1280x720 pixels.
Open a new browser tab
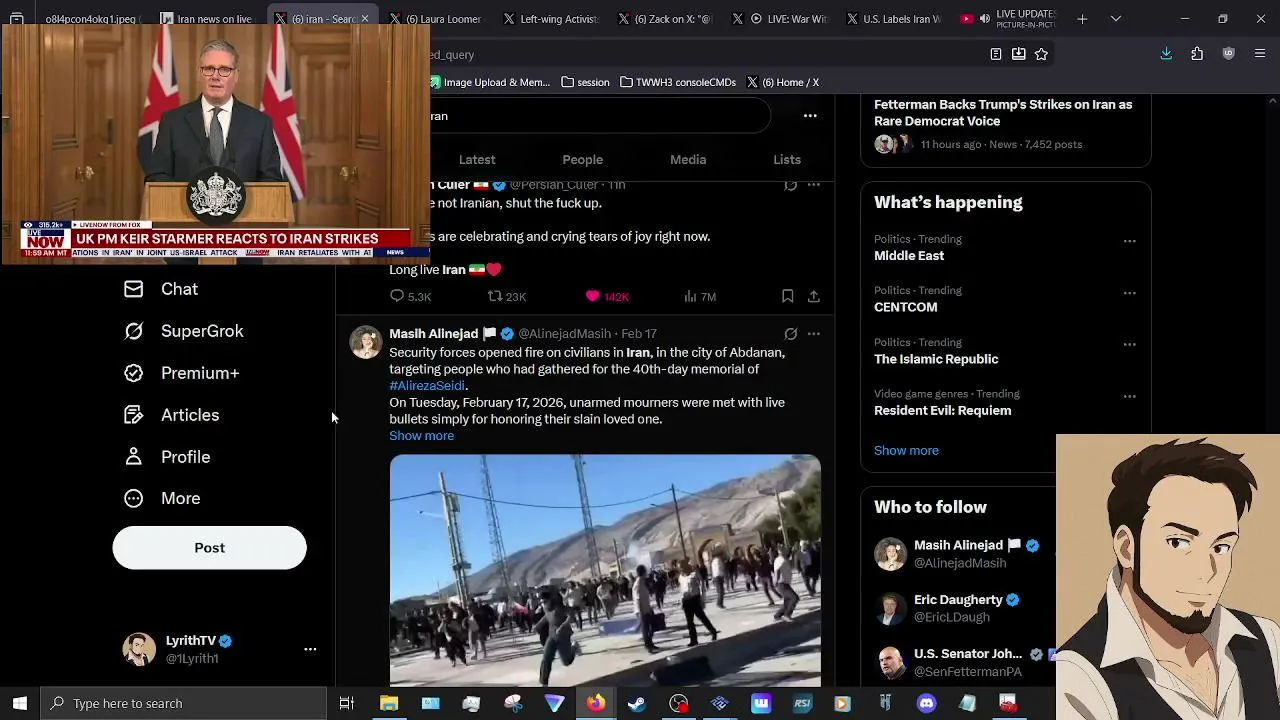coord(1082,19)
